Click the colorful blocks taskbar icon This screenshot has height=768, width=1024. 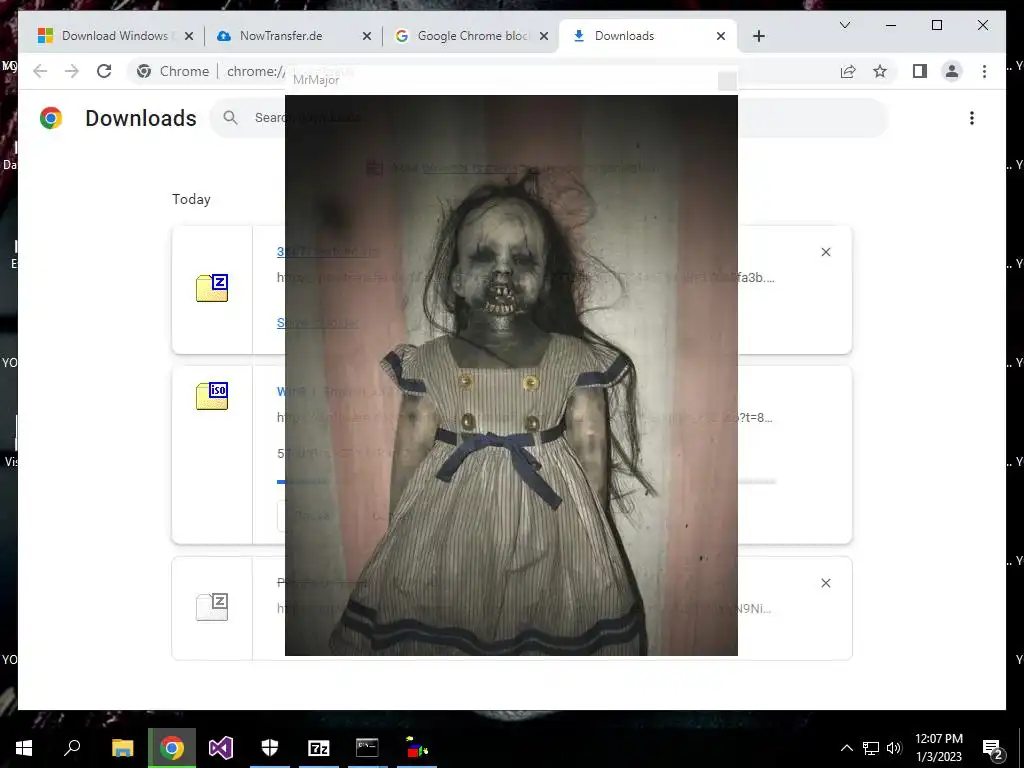(417, 748)
